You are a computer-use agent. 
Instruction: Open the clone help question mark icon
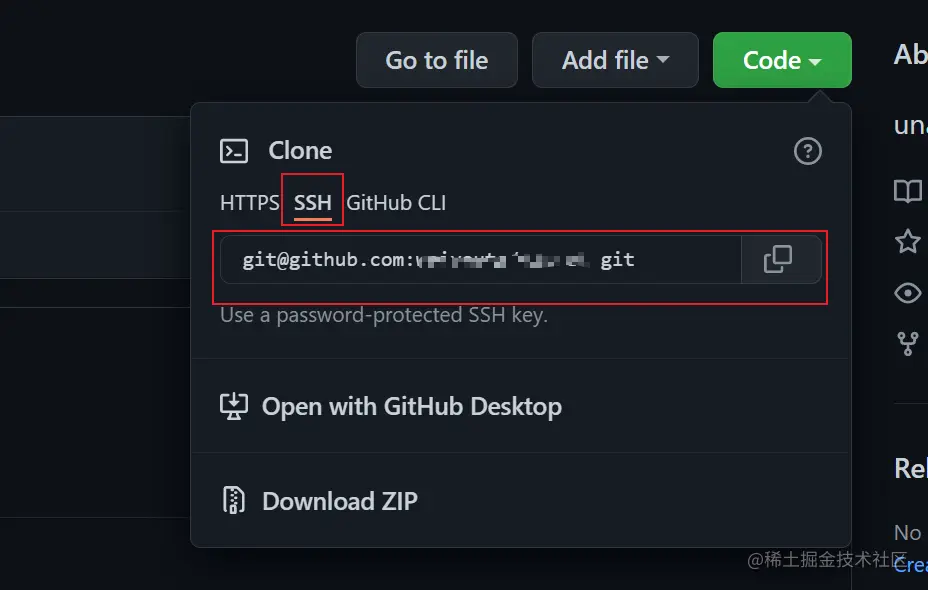pos(808,151)
